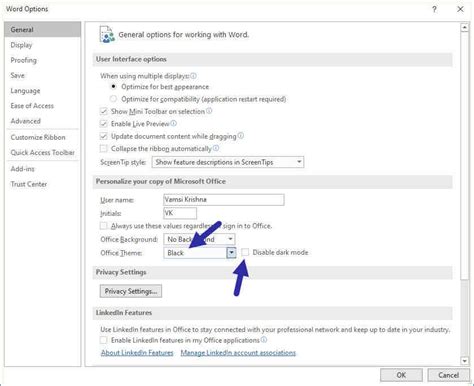
Task: Click the multiple displays info icon
Action: [x=193, y=76]
